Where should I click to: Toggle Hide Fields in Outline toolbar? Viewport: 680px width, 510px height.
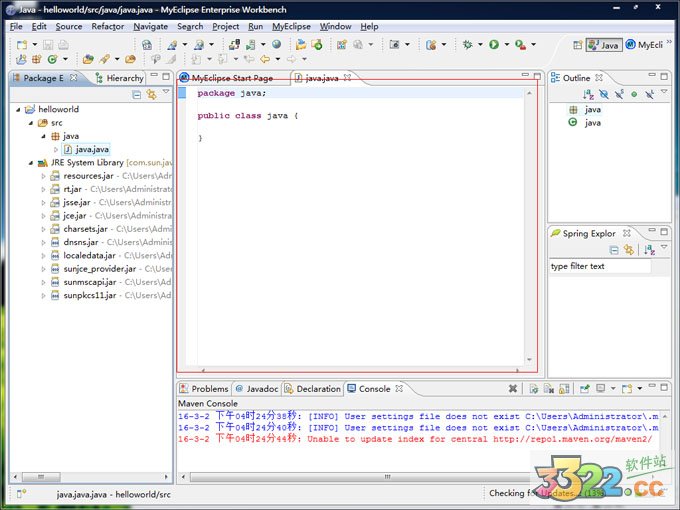[604, 94]
